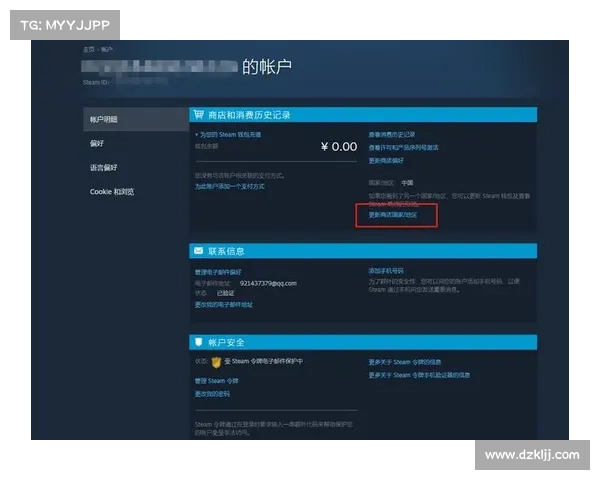Viewport: 600px width, 480px height.
Task: Select the 帐户明细 sidebar tab
Action: pos(136,119)
